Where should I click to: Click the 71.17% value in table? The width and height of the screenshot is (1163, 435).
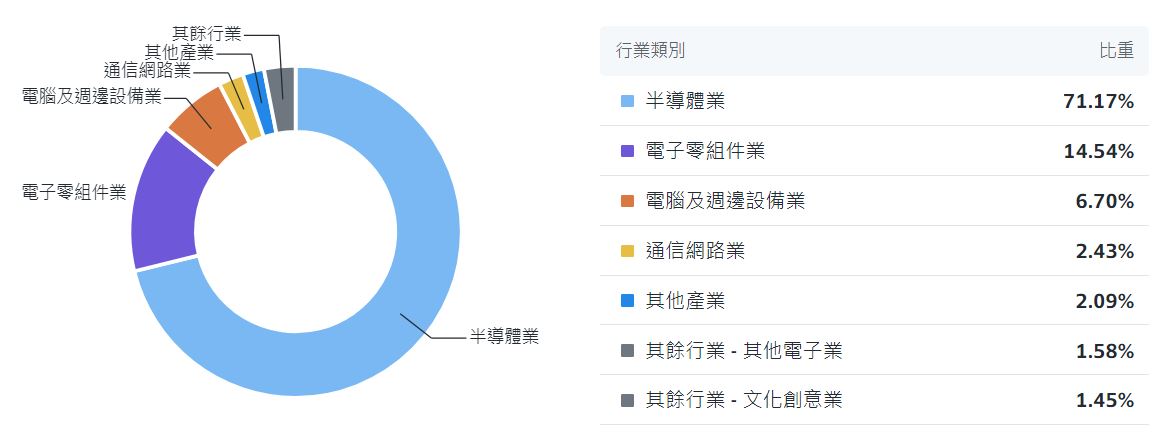click(1098, 101)
